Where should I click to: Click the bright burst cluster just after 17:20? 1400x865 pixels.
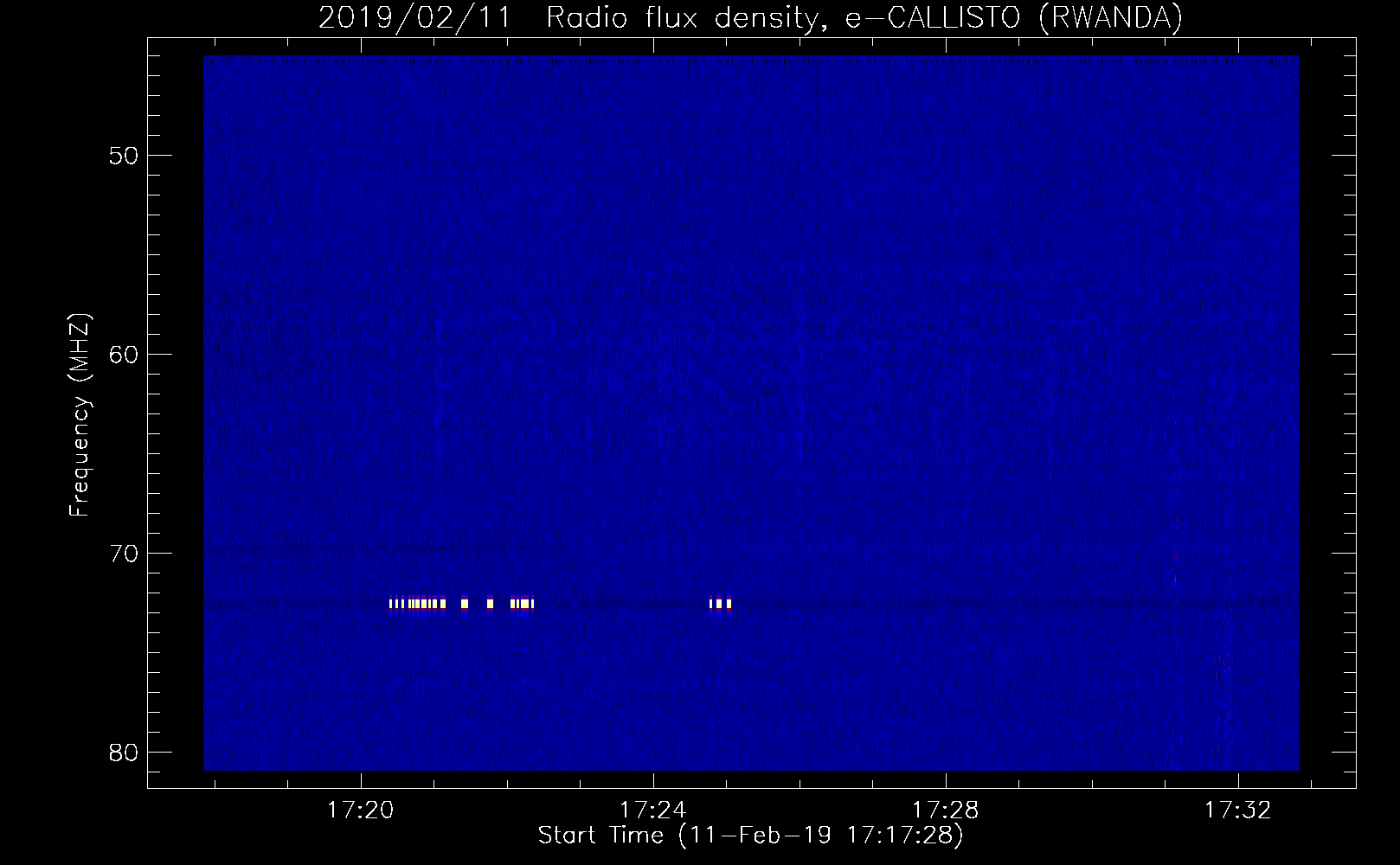(x=418, y=604)
